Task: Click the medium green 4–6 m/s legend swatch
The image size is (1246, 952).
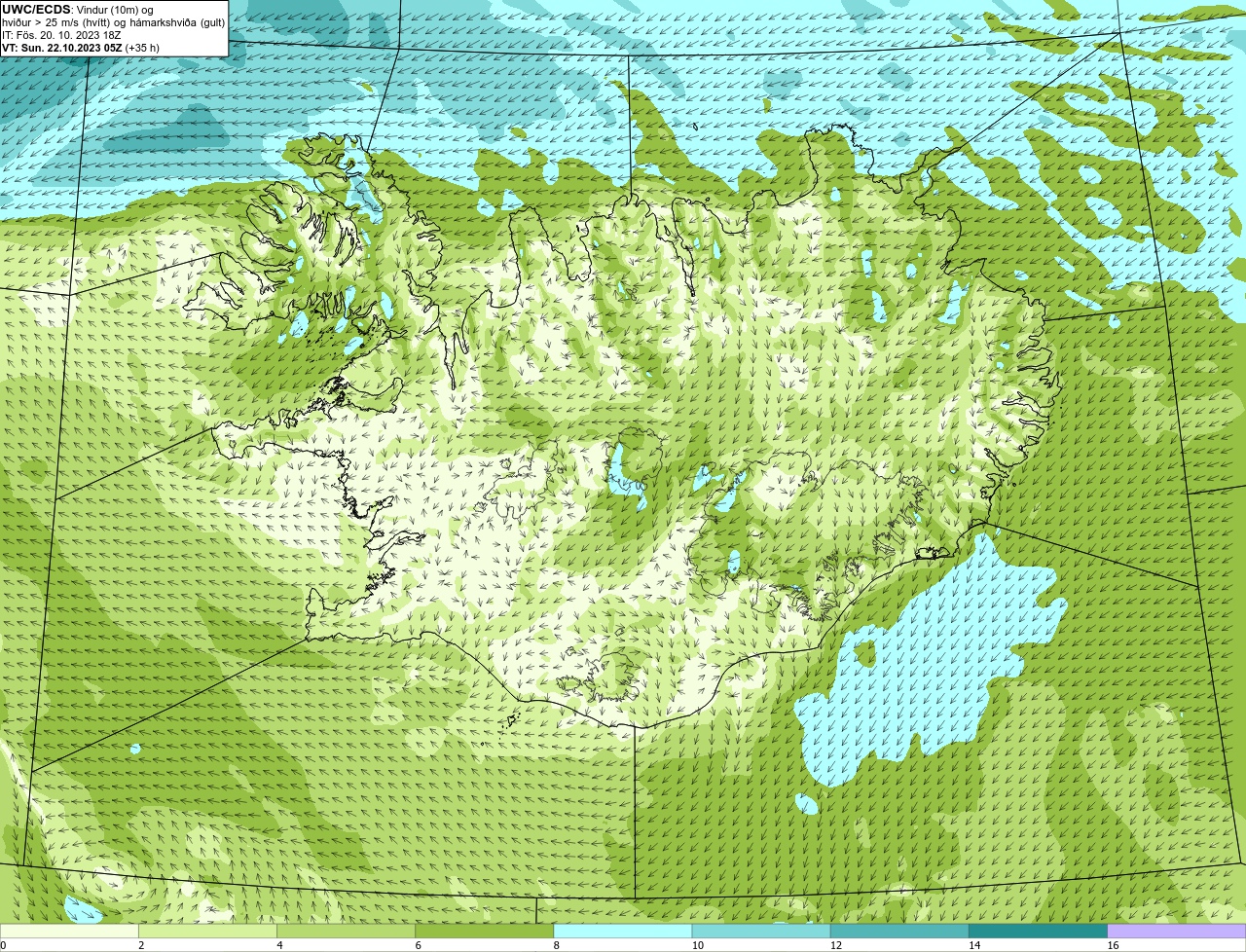Action: coord(346,932)
